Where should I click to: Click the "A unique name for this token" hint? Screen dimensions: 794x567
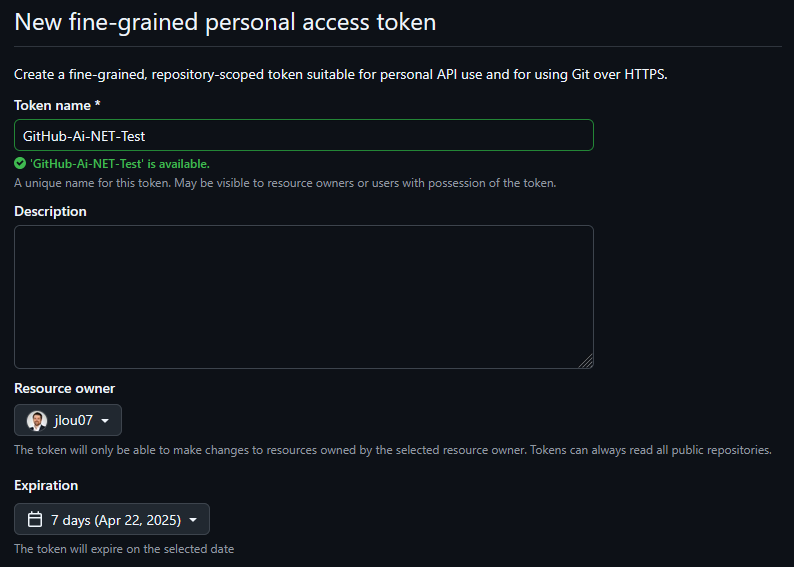pyautogui.click(x=285, y=183)
